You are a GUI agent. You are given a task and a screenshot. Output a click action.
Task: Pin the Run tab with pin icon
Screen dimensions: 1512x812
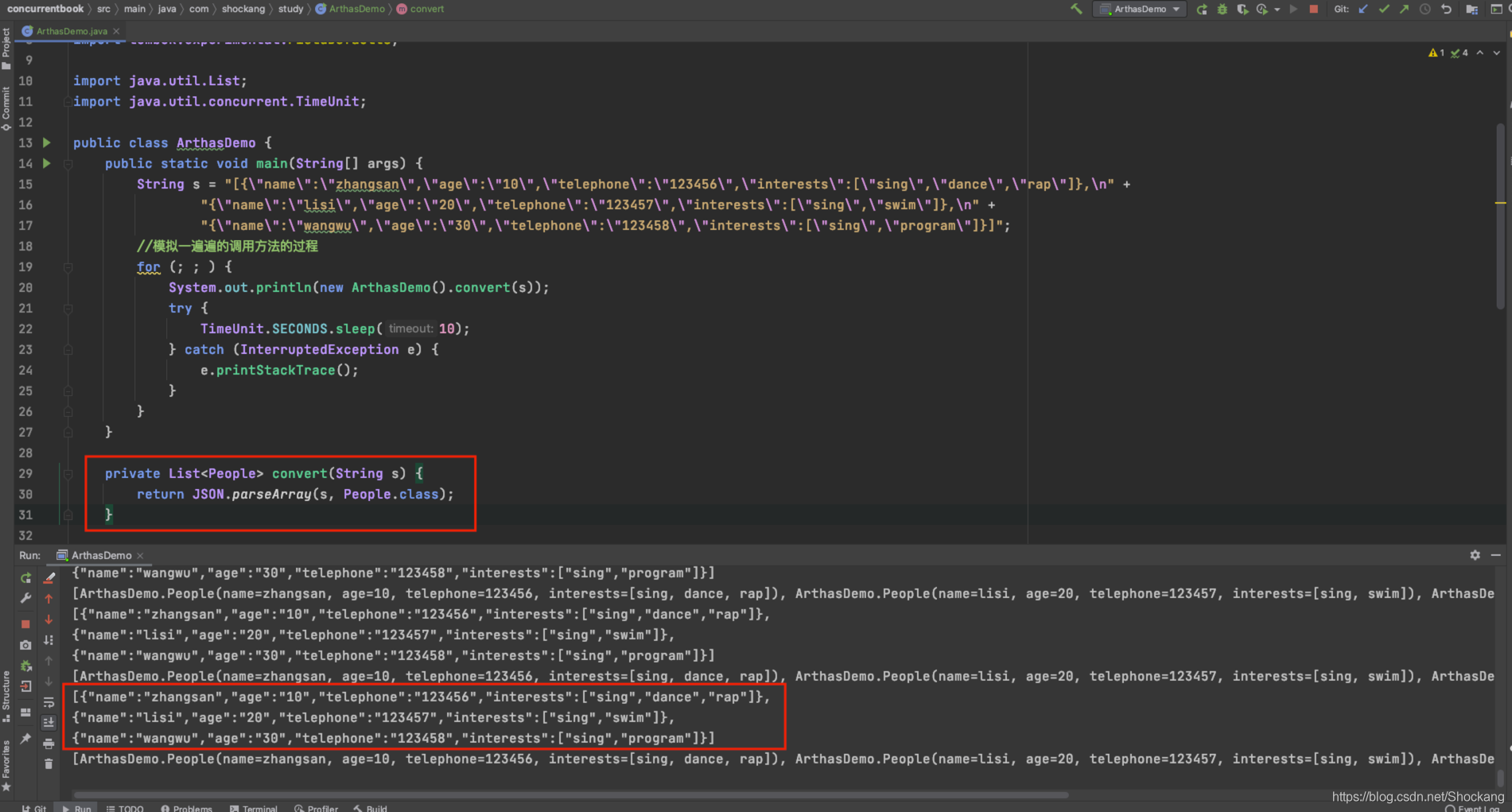[x=25, y=739]
